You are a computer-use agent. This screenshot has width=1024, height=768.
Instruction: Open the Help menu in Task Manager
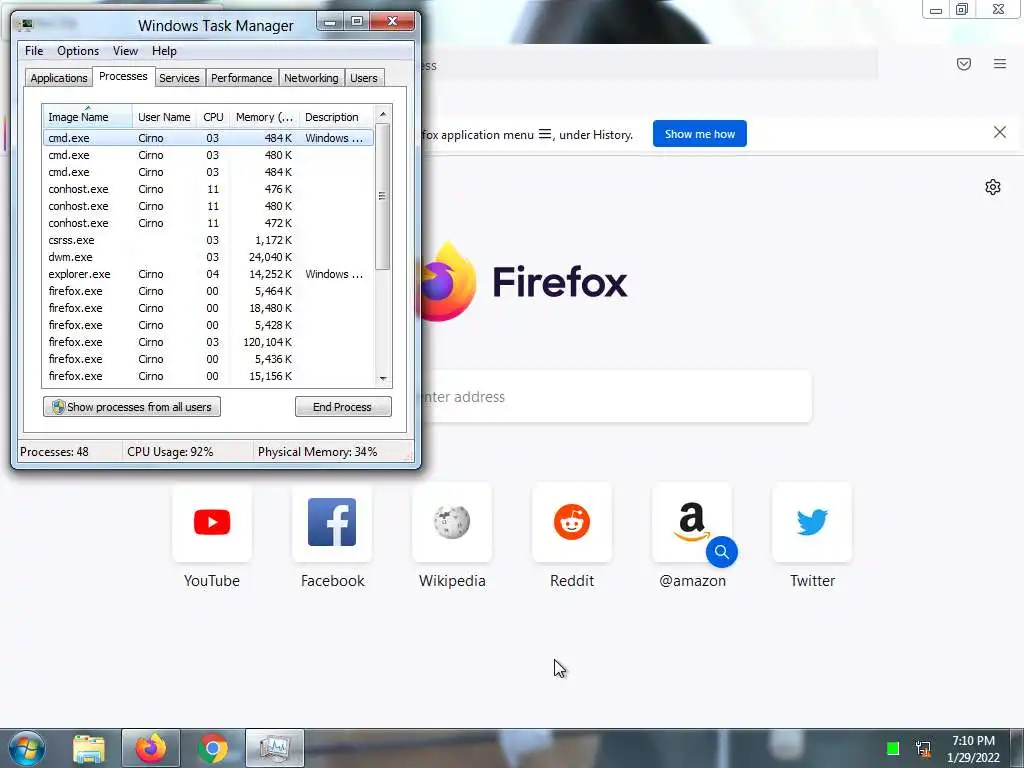[x=164, y=51]
